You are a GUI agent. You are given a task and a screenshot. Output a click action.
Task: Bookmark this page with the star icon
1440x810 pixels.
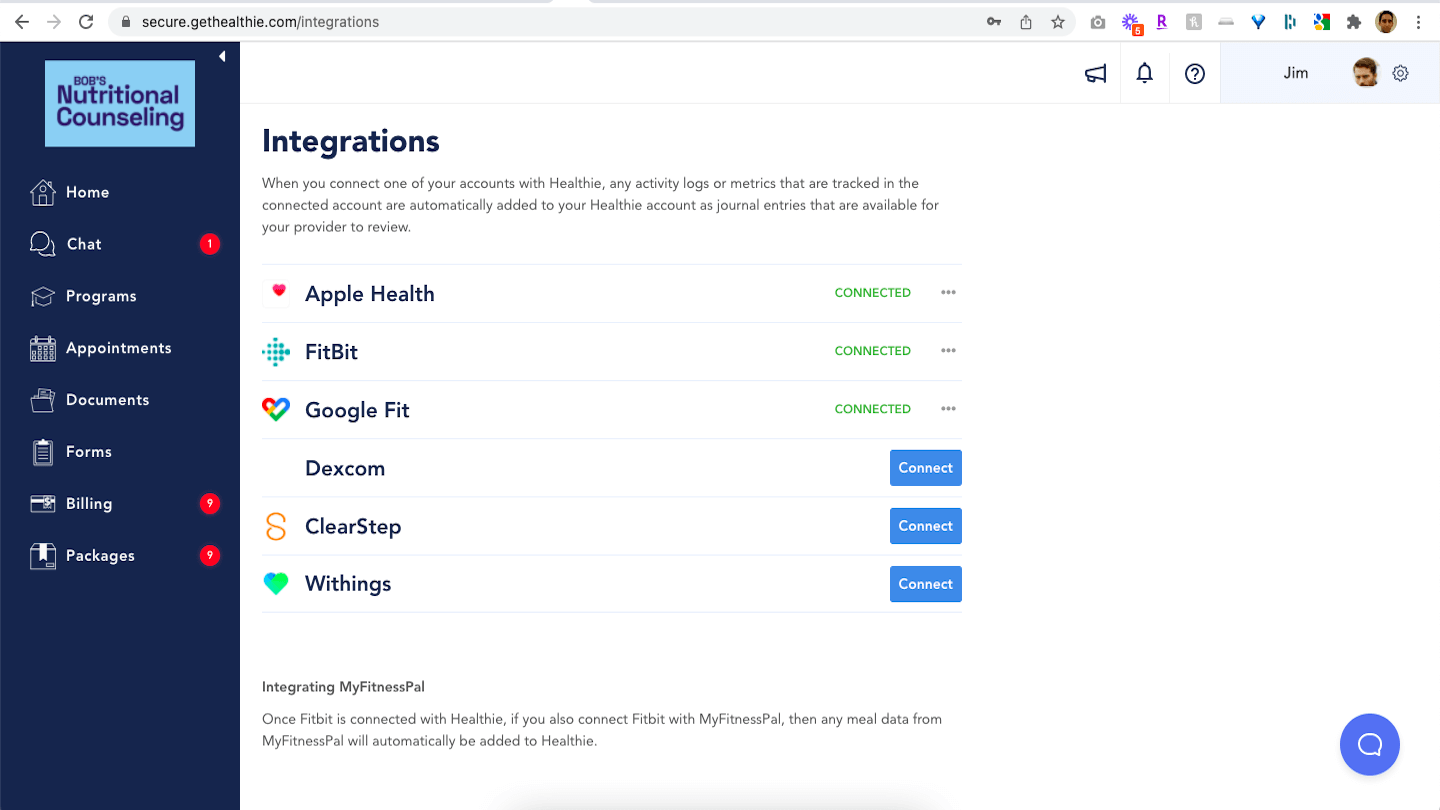pos(1058,22)
